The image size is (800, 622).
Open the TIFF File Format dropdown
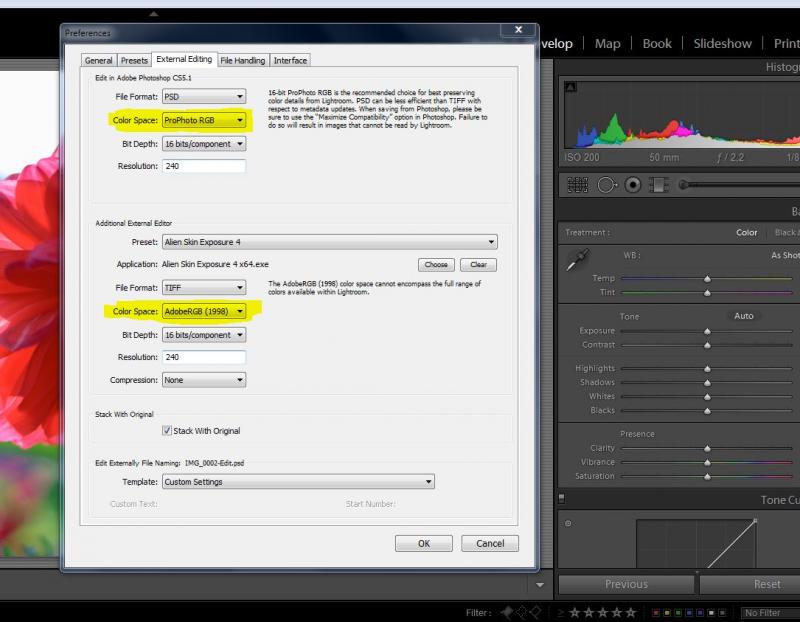coord(204,288)
